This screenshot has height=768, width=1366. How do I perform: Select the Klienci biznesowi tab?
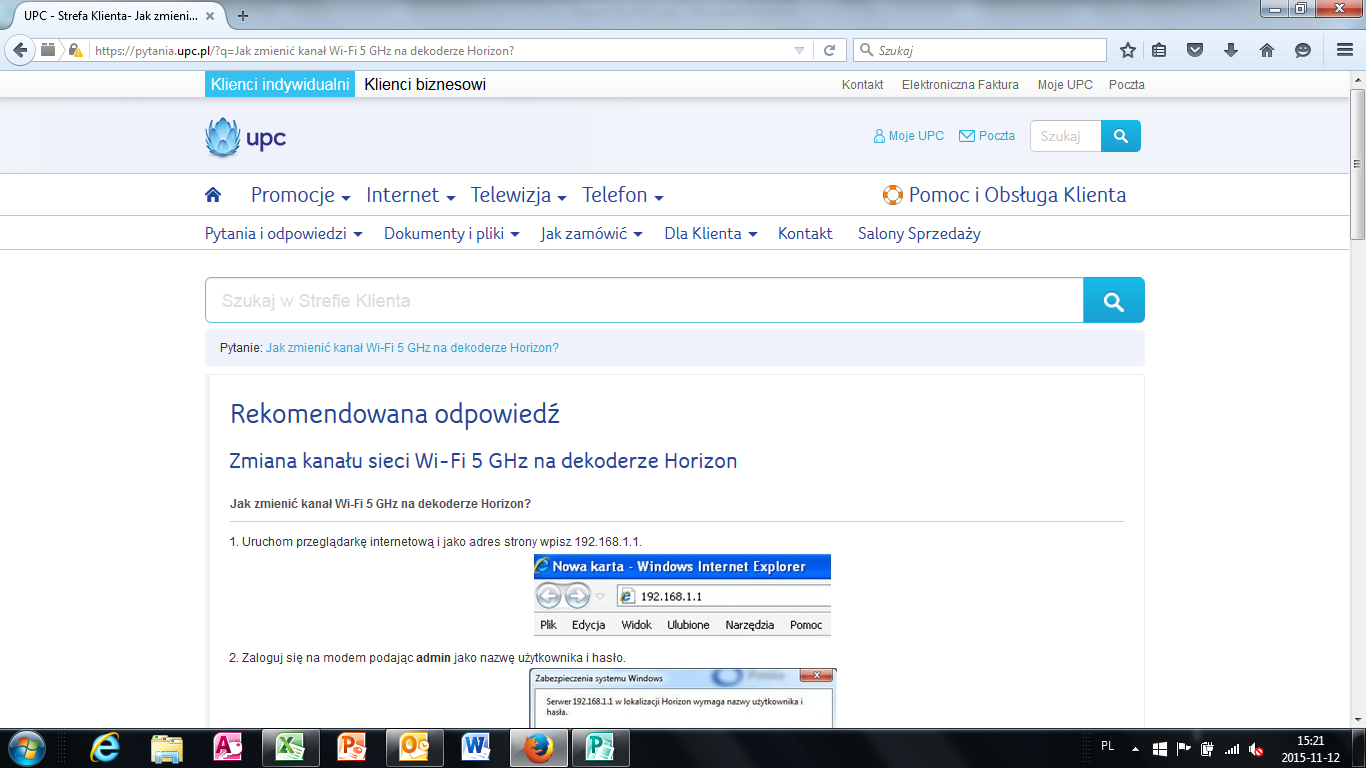[425, 84]
